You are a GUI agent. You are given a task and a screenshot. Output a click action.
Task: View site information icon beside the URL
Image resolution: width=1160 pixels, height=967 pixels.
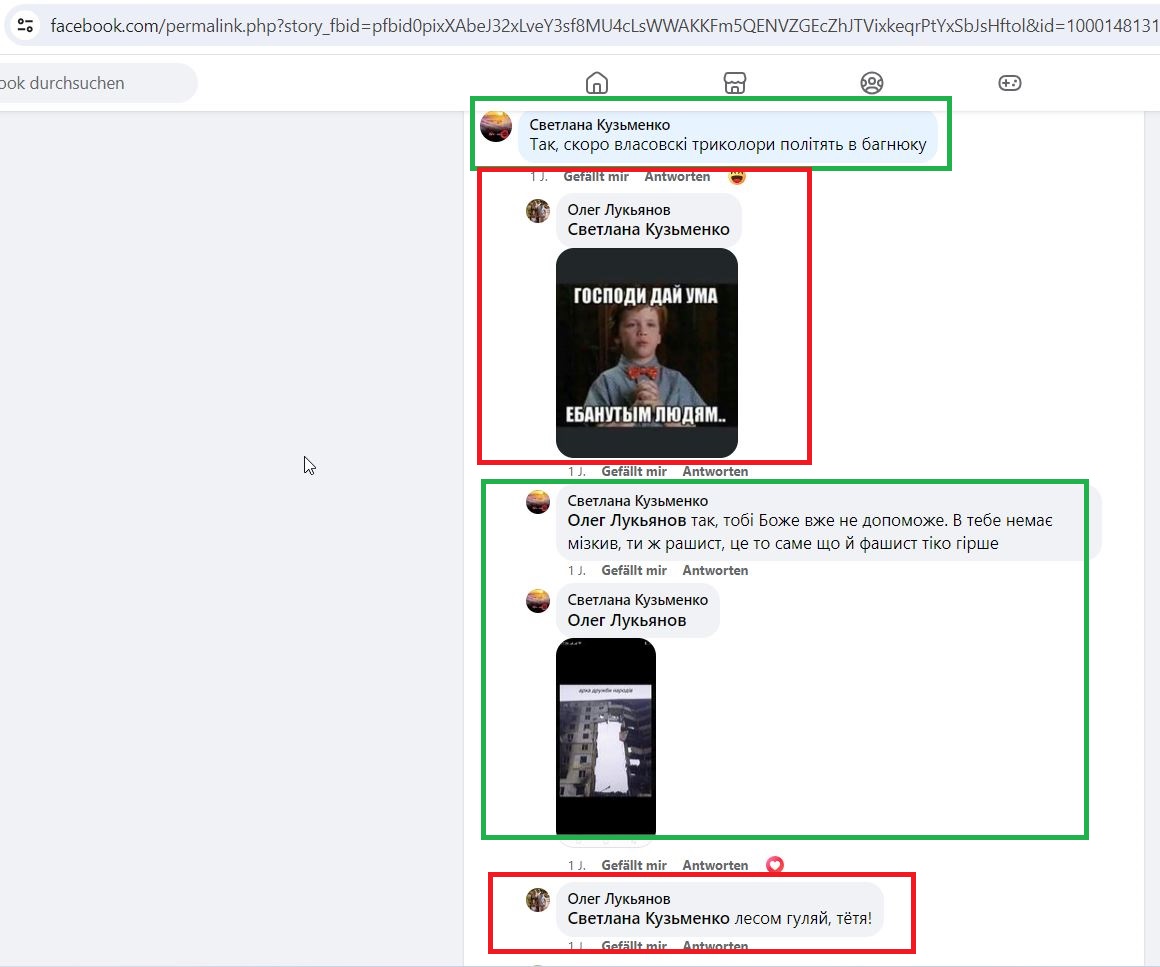point(25,26)
